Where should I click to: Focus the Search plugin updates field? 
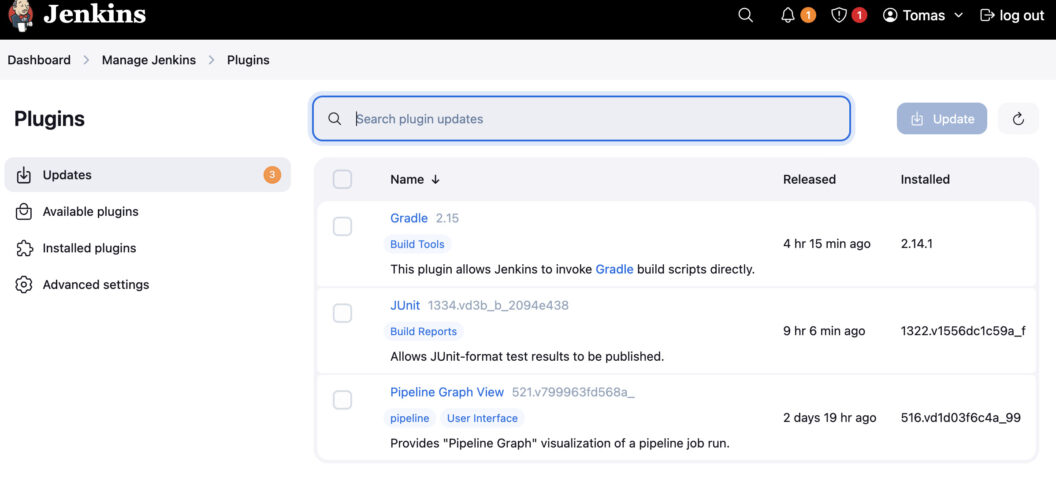click(x=581, y=118)
